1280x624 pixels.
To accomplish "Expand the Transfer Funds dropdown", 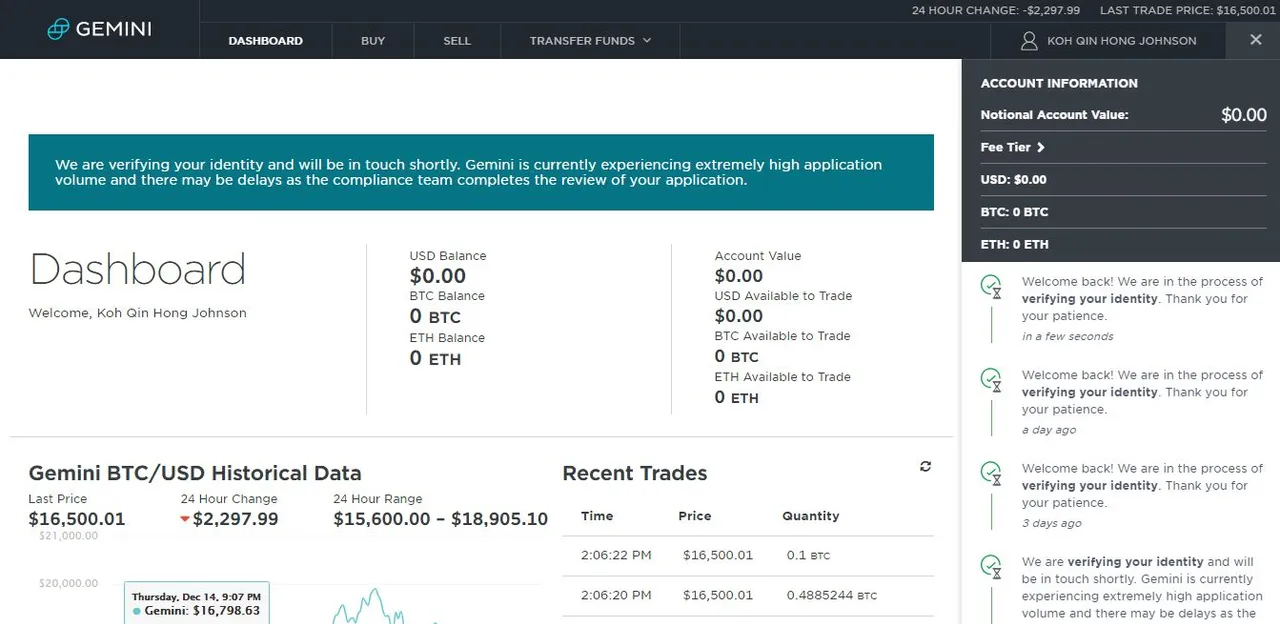I will coord(590,41).
